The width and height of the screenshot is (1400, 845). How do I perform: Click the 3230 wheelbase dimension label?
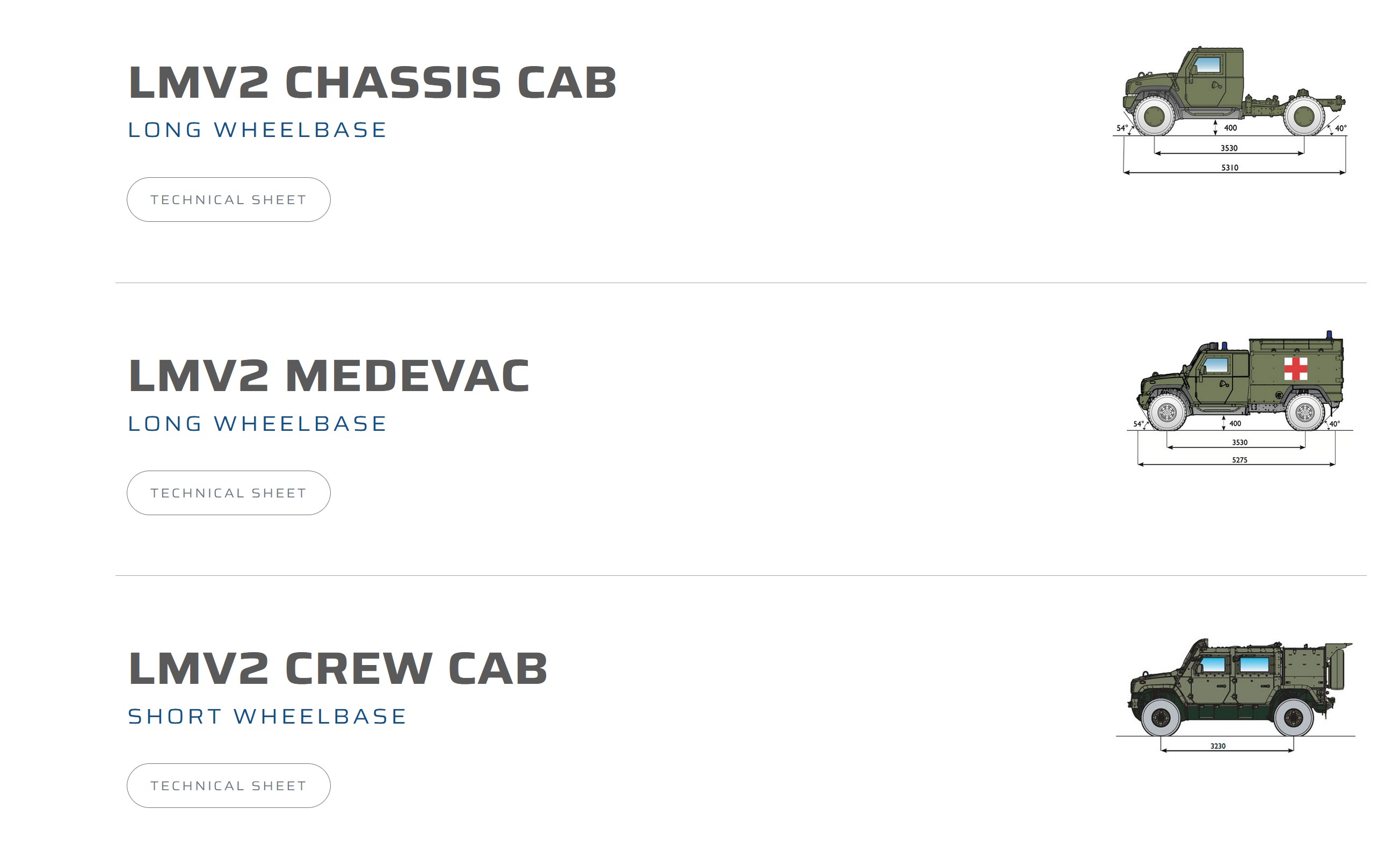click(1217, 746)
